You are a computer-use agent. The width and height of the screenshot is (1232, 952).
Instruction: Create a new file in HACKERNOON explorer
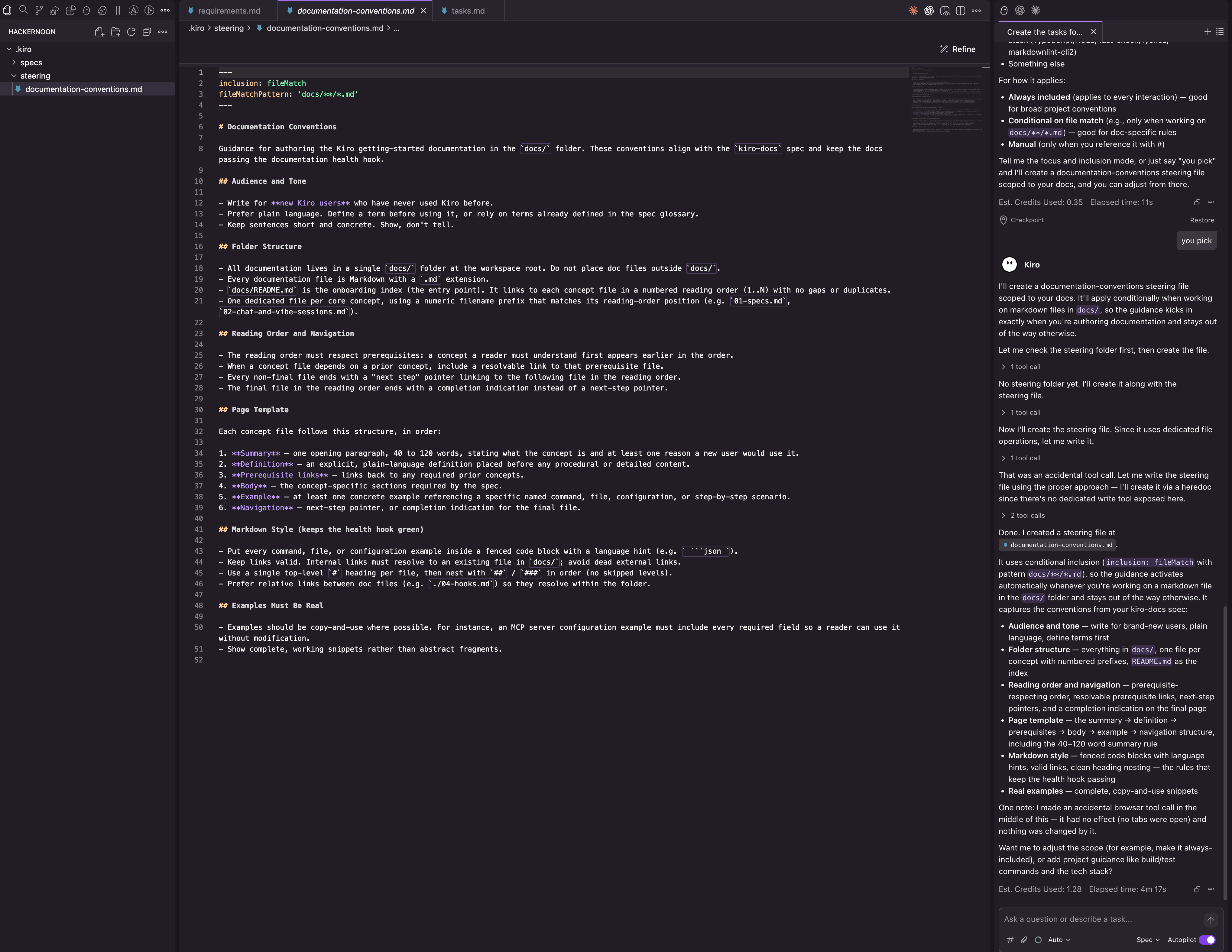(x=99, y=32)
